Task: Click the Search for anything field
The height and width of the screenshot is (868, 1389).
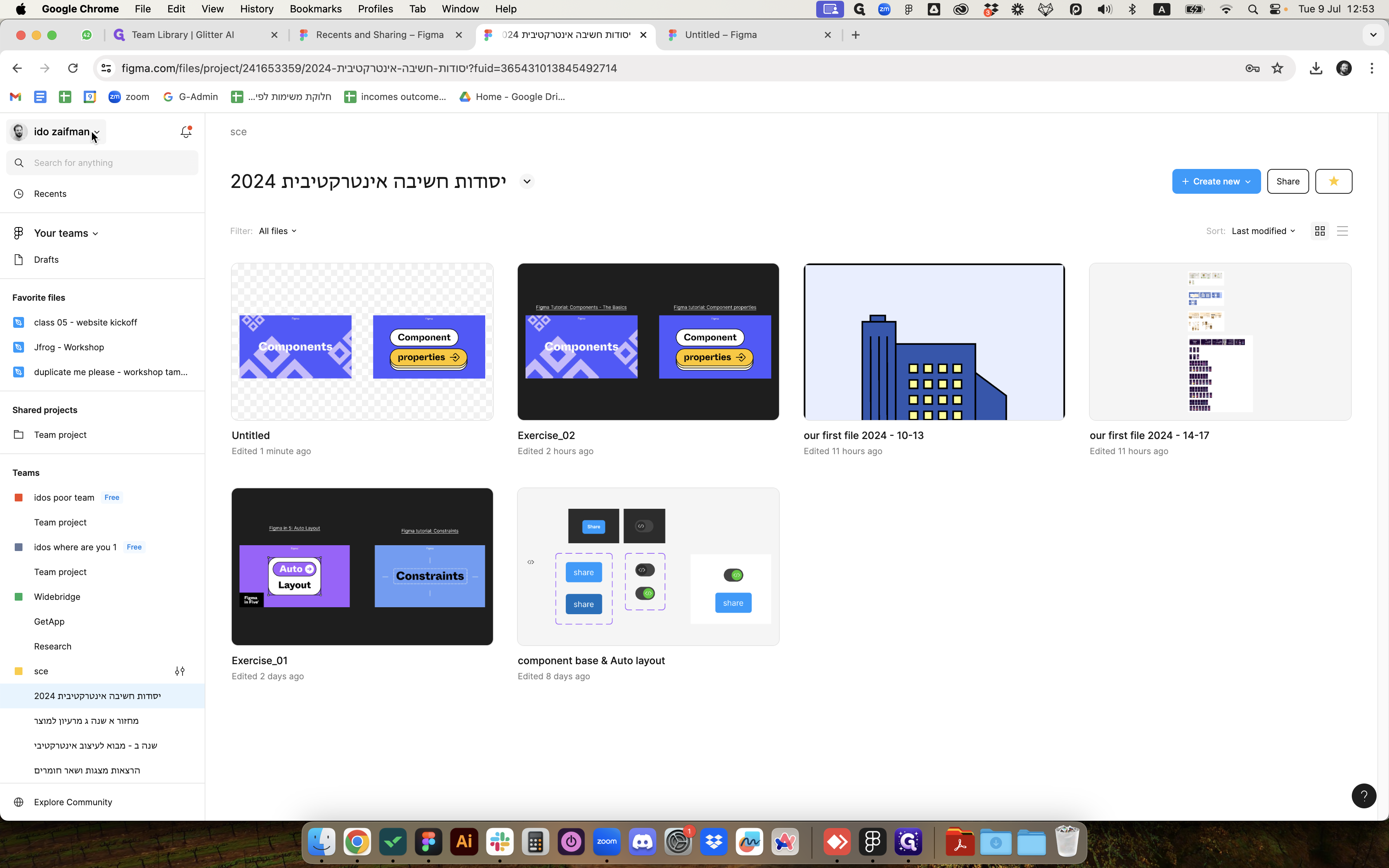Action: (102, 163)
